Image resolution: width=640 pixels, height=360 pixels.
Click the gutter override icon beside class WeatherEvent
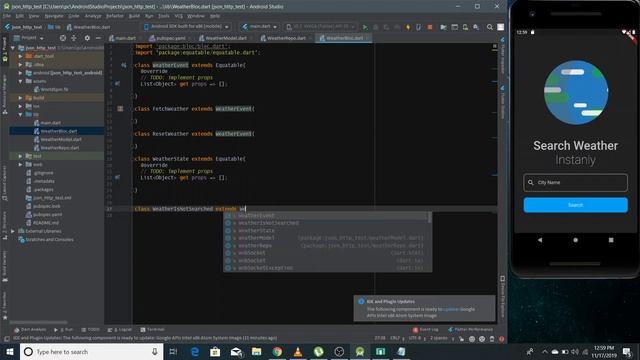123,65
